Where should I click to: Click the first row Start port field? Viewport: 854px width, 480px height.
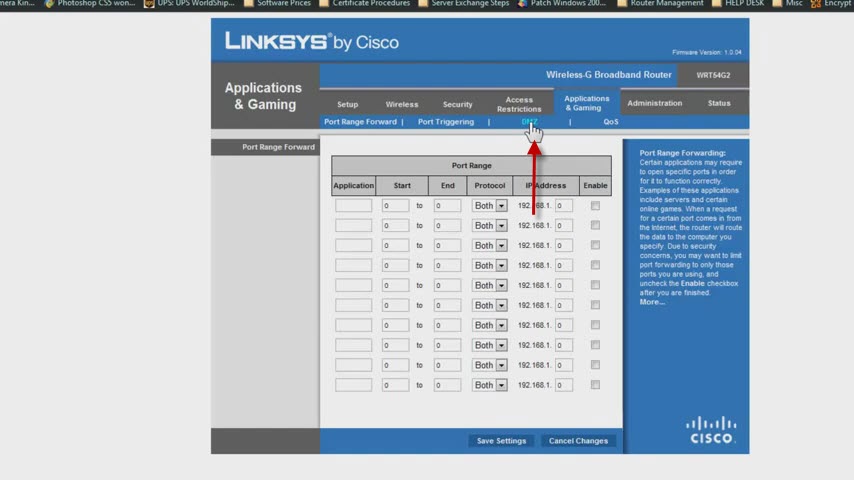[x=395, y=205]
